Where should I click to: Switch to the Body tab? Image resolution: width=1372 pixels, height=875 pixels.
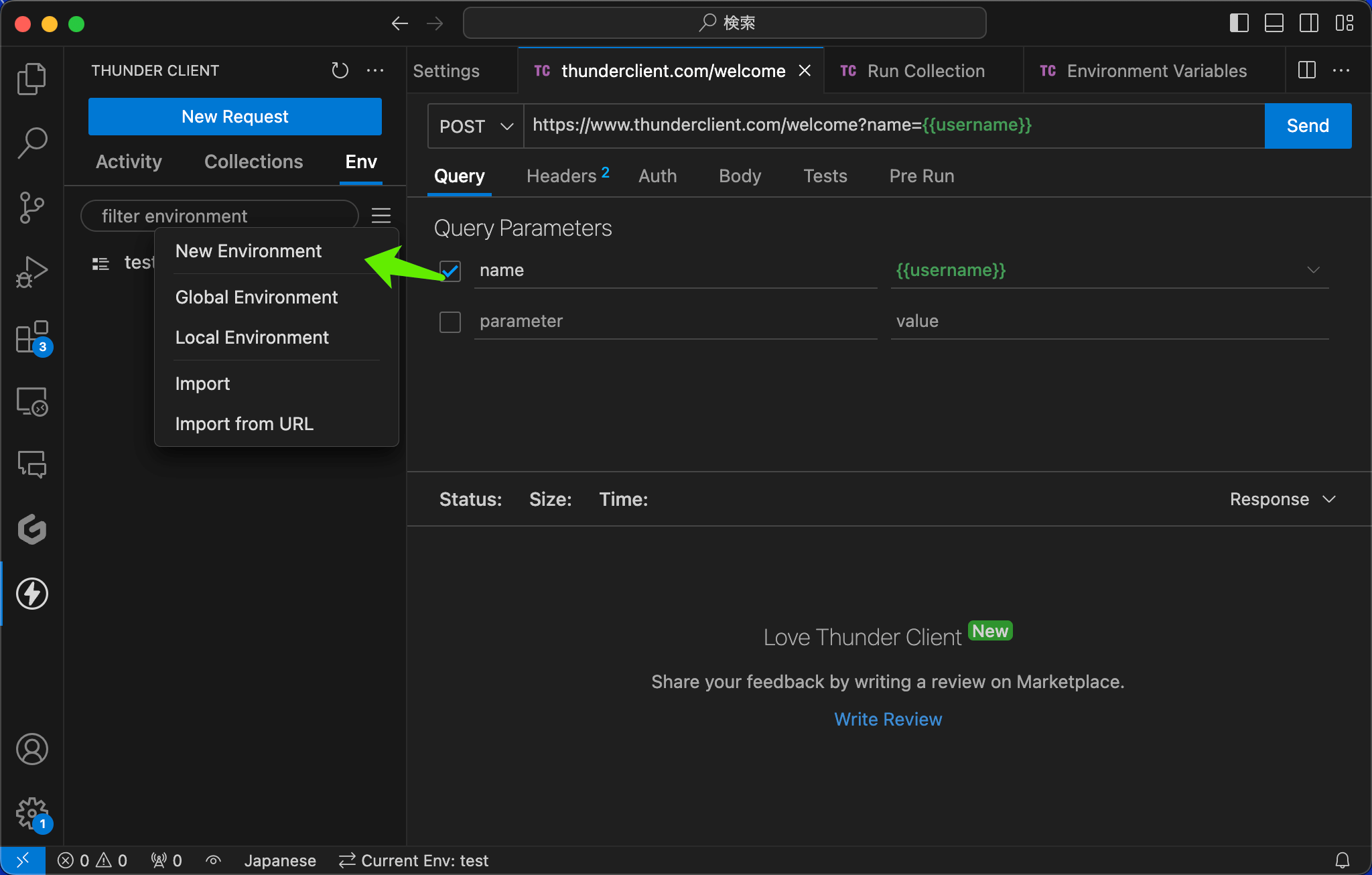pyautogui.click(x=740, y=175)
